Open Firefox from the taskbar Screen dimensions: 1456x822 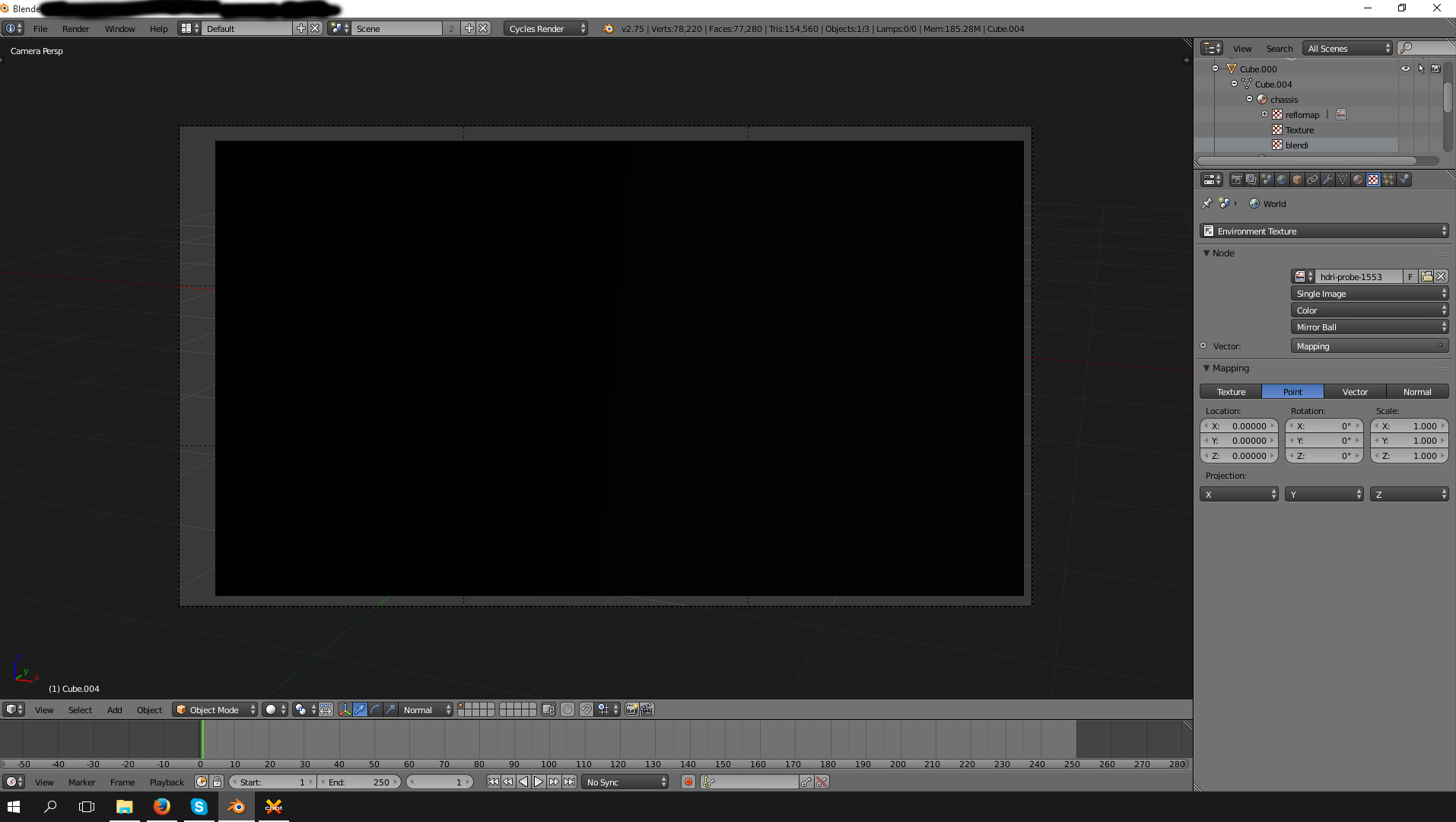pos(161,806)
